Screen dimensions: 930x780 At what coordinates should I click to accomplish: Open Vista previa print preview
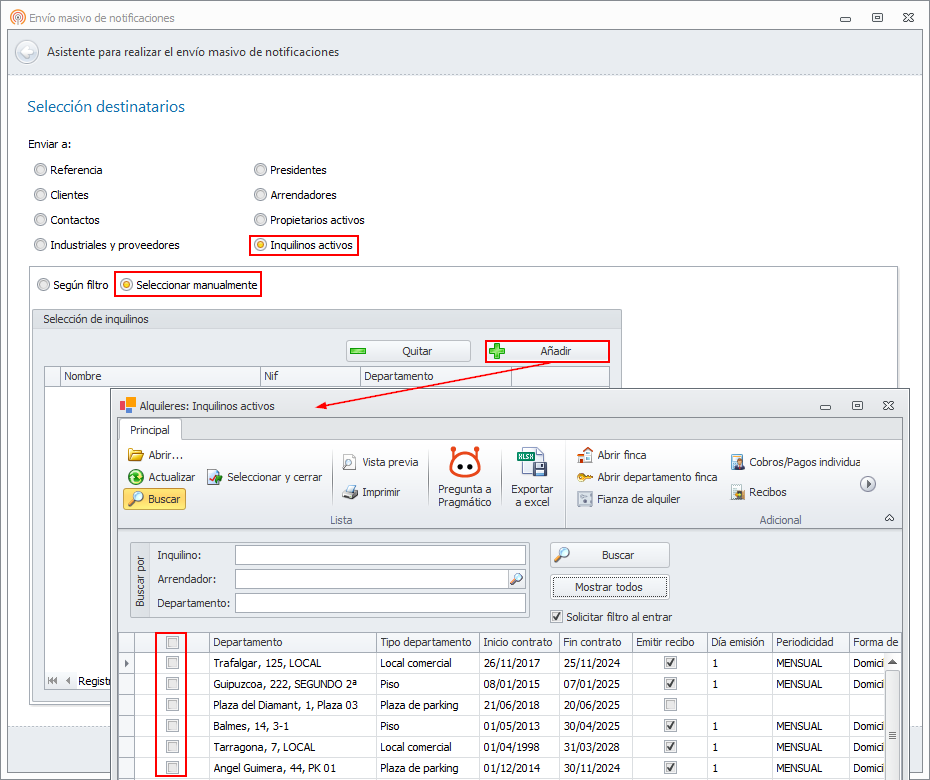tap(349, 462)
